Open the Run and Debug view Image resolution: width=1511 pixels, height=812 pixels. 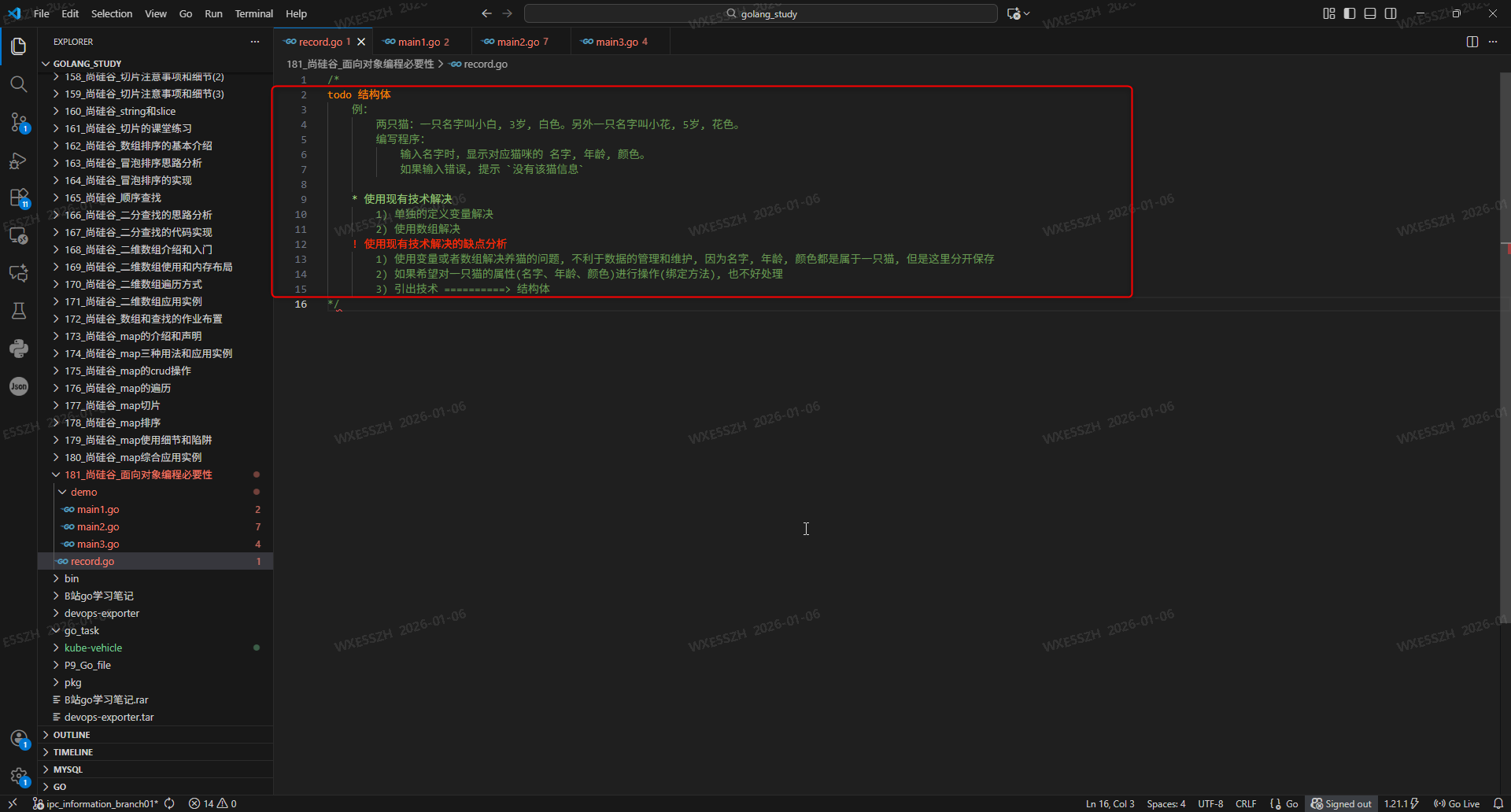19,161
